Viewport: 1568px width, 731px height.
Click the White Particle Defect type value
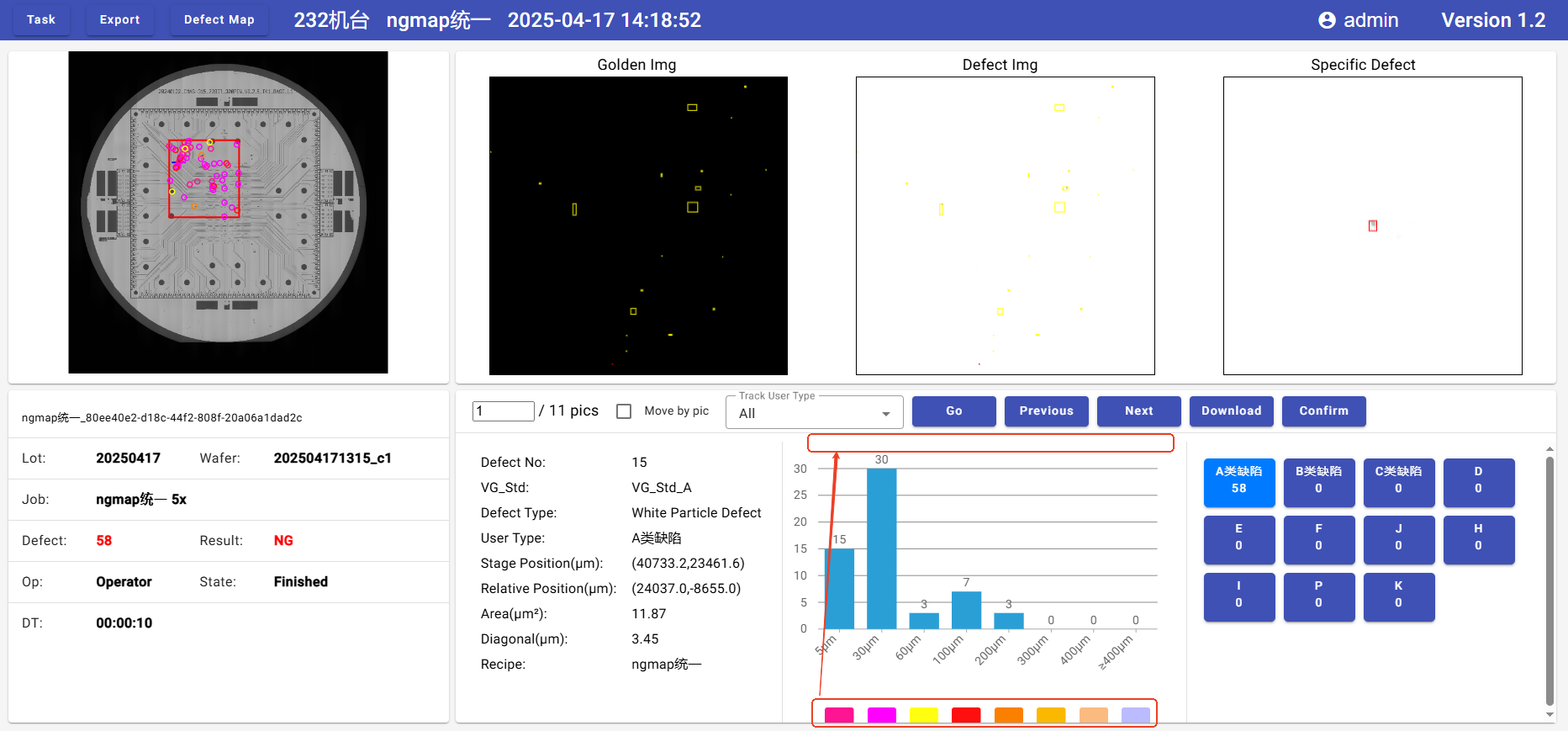696,512
